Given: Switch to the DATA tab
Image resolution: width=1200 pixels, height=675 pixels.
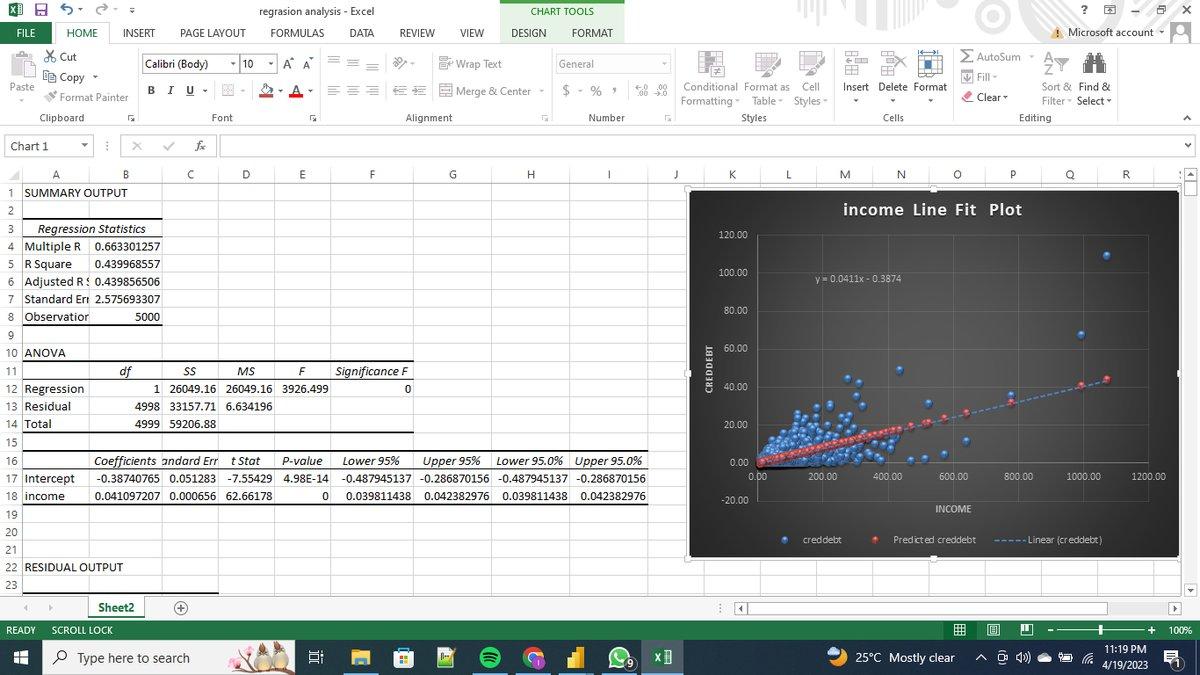Looking at the screenshot, I should (x=361, y=33).
